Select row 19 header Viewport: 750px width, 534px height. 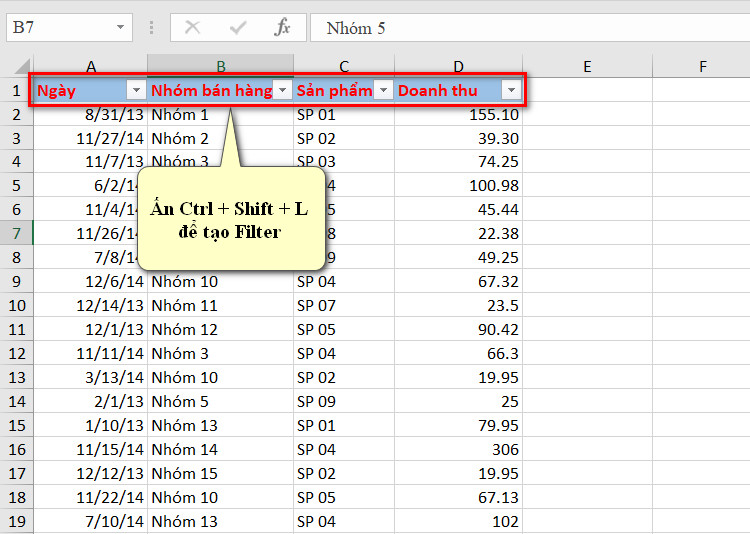[17, 521]
